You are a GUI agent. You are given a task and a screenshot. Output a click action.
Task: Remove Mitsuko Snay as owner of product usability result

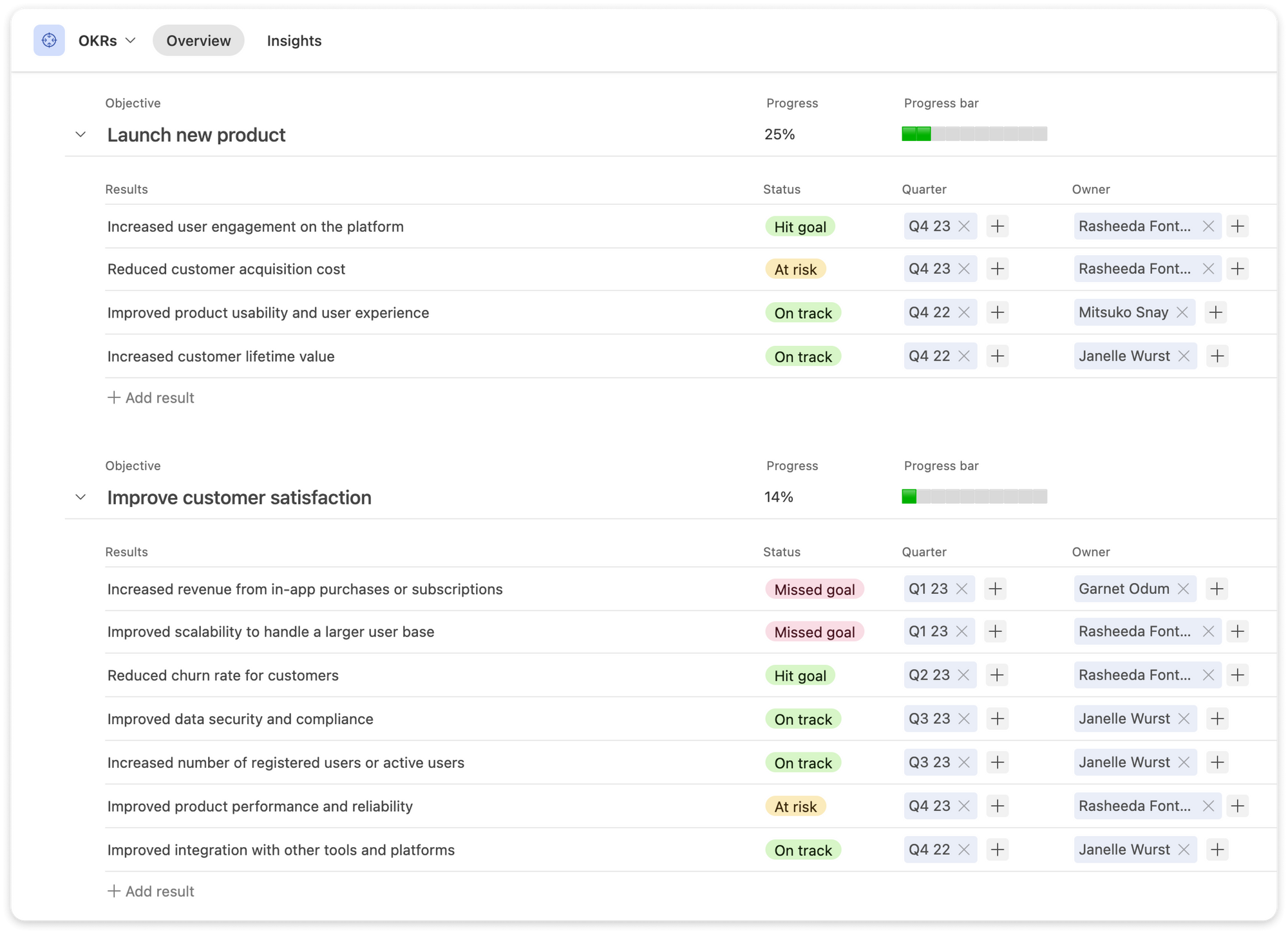(1182, 312)
